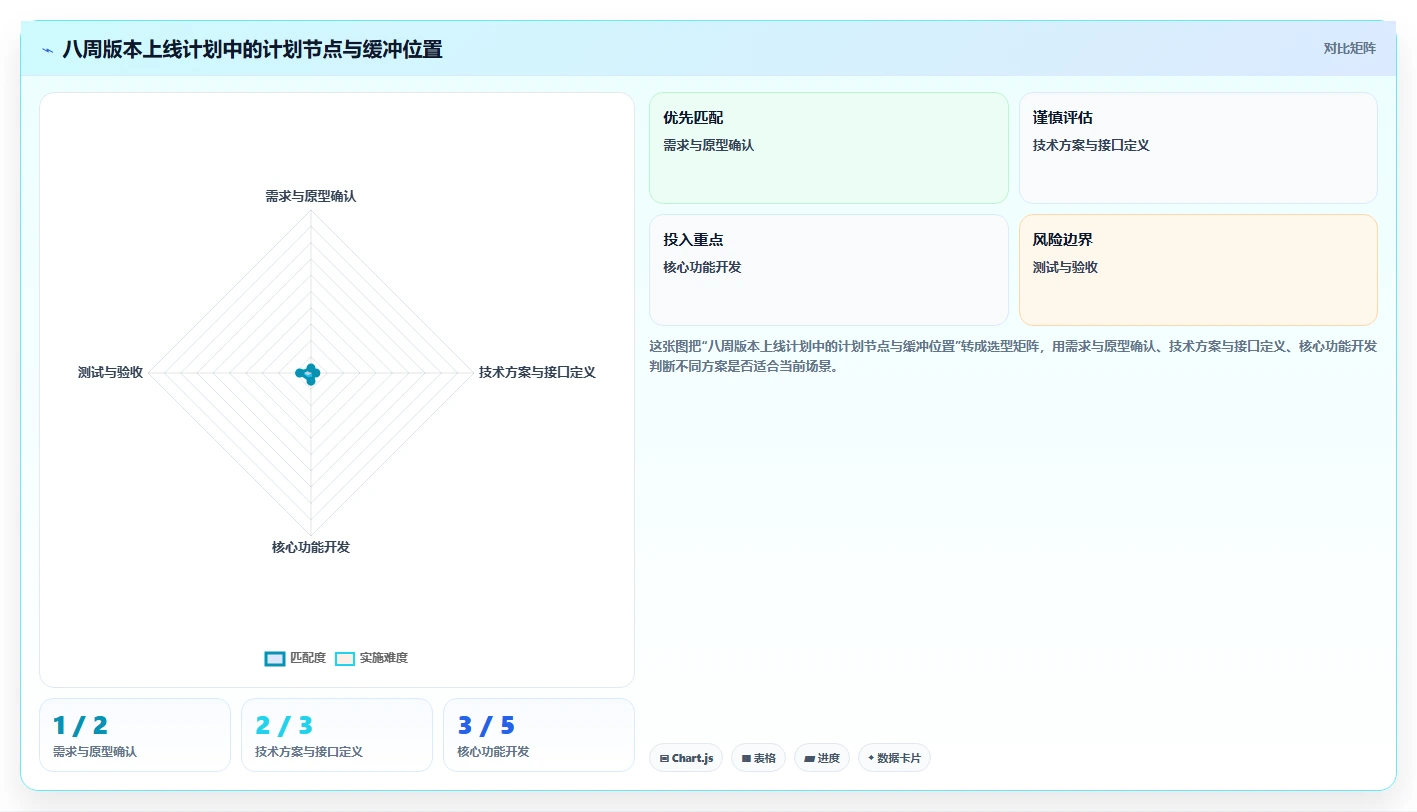The image size is (1417, 812).
Task: Click the 2 / 3 stat card
Action: 337,735
